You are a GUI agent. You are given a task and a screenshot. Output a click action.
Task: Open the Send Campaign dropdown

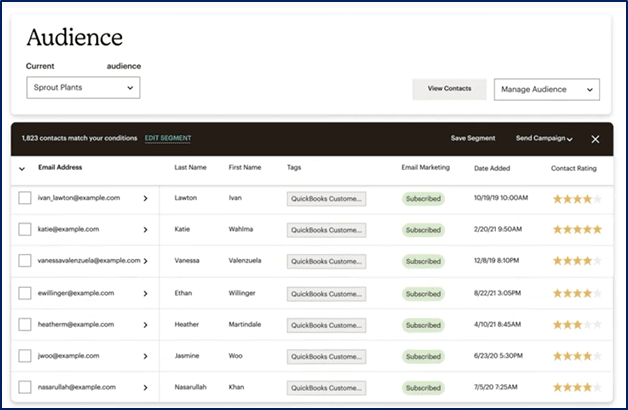[x=544, y=139]
